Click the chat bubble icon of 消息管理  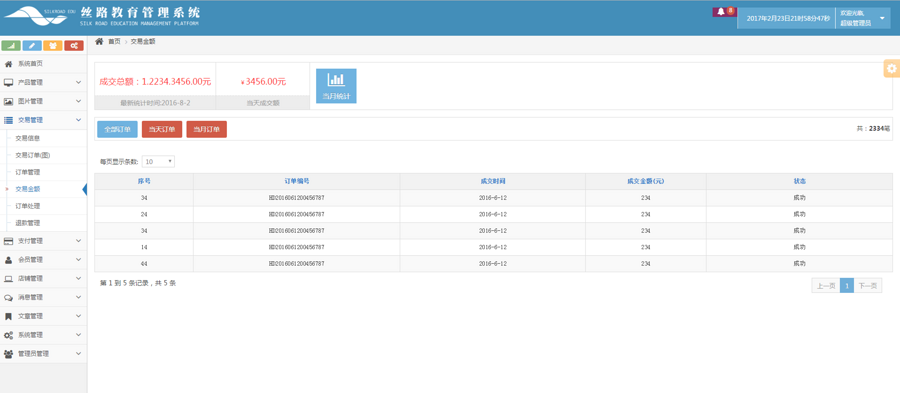(x=9, y=298)
